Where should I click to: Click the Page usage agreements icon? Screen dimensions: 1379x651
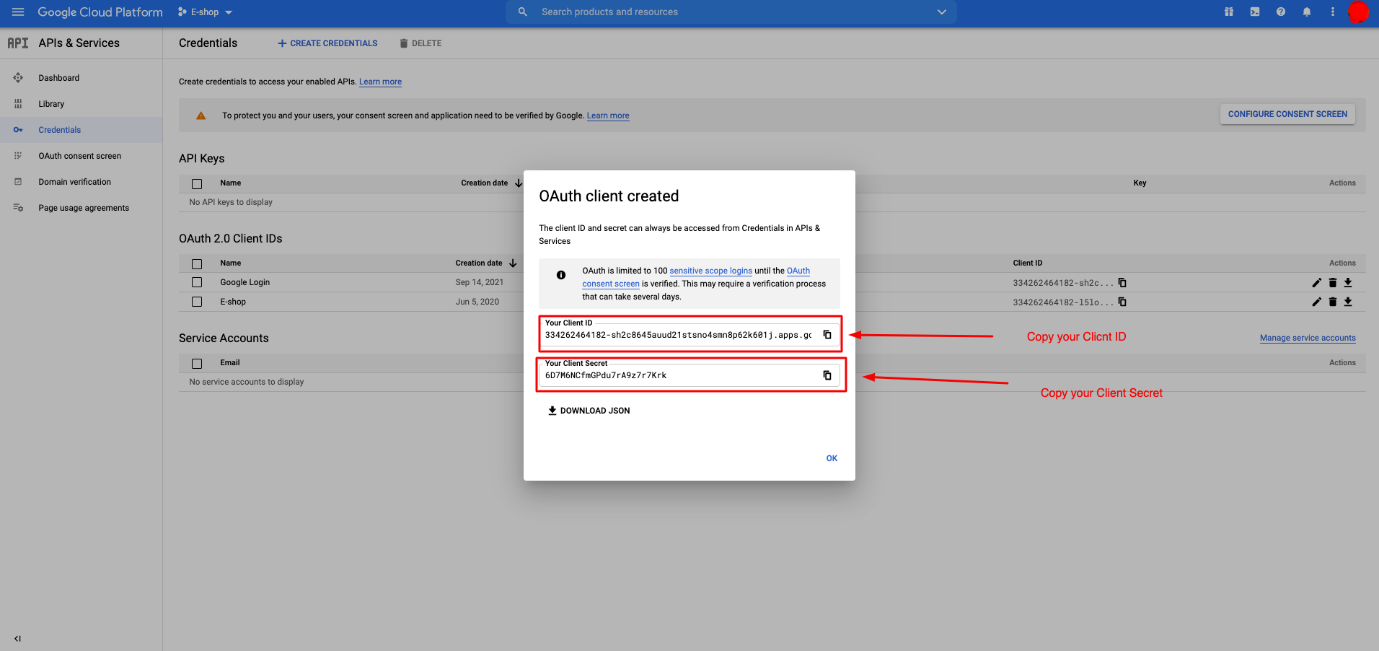(18, 208)
